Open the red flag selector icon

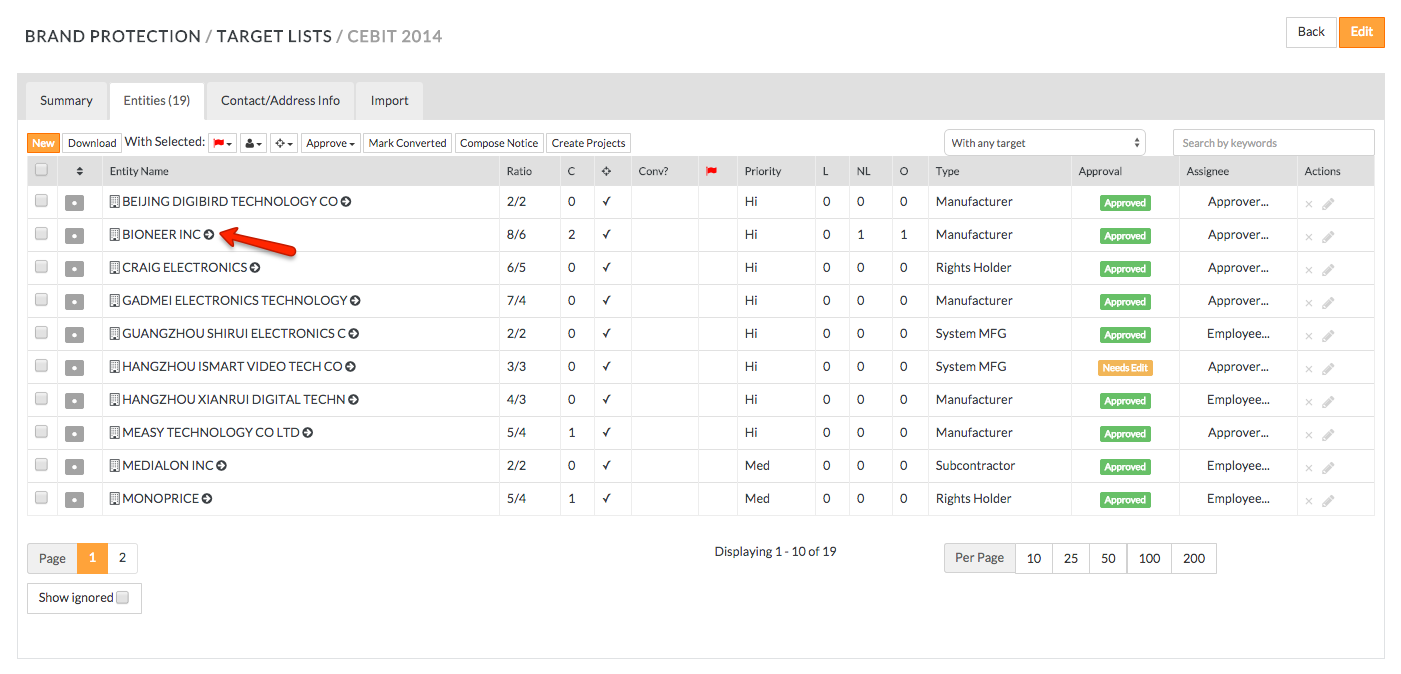point(221,142)
